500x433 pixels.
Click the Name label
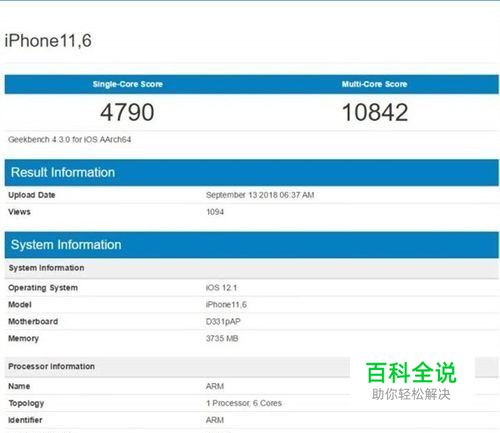tap(19, 386)
